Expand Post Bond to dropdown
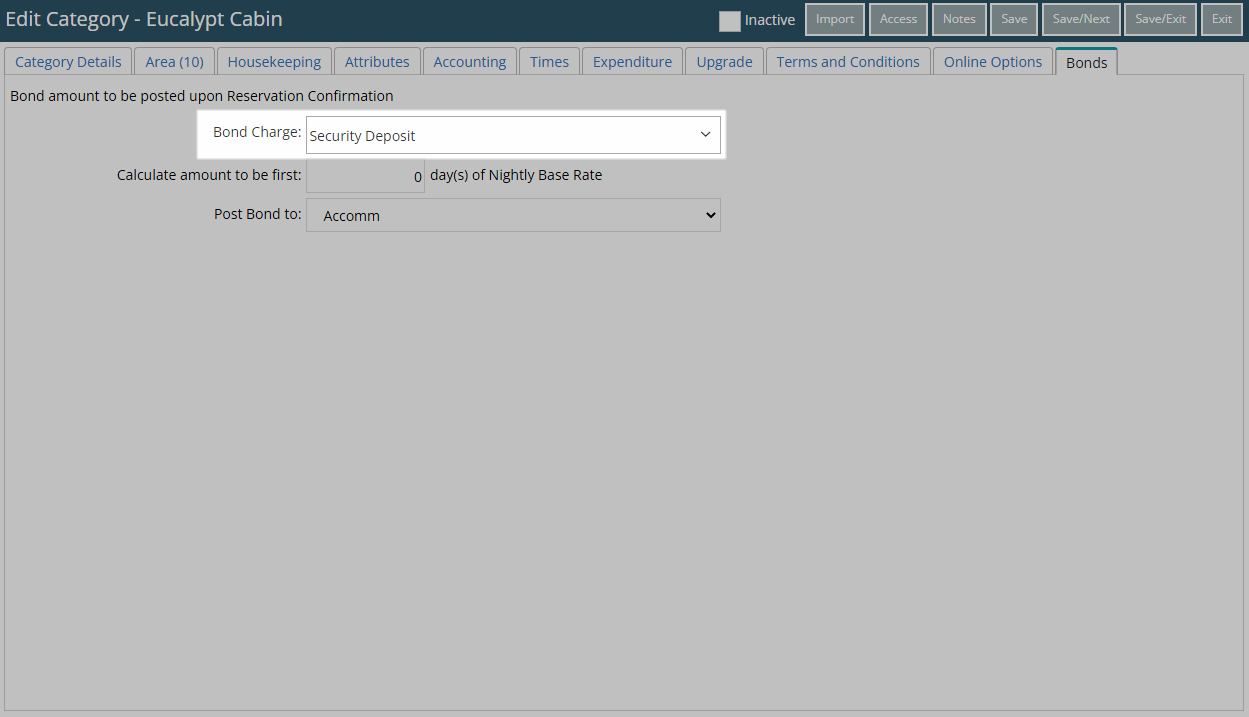This screenshot has height=717, width=1249. point(513,215)
